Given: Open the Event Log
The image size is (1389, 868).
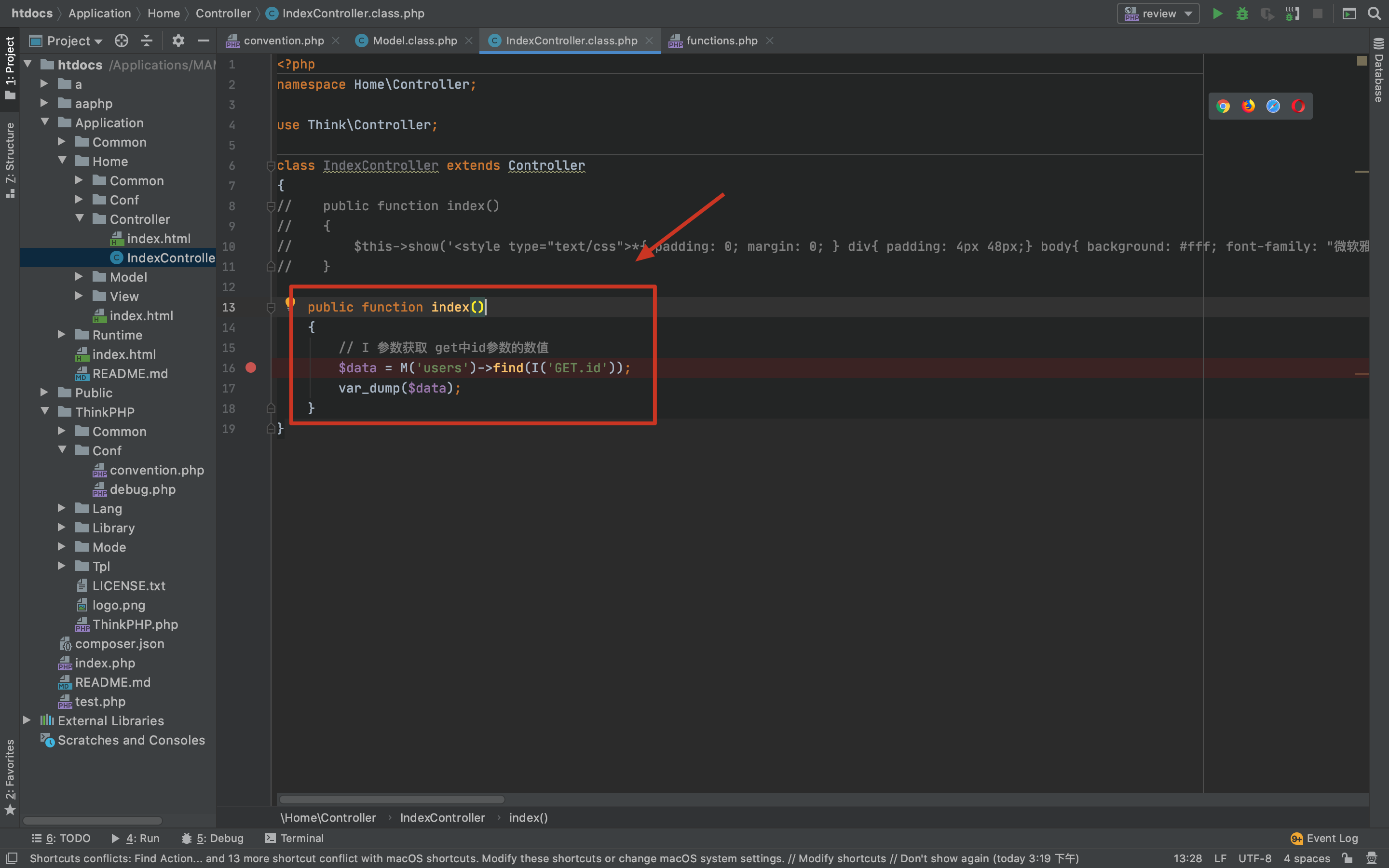Looking at the screenshot, I should click(1325, 838).
